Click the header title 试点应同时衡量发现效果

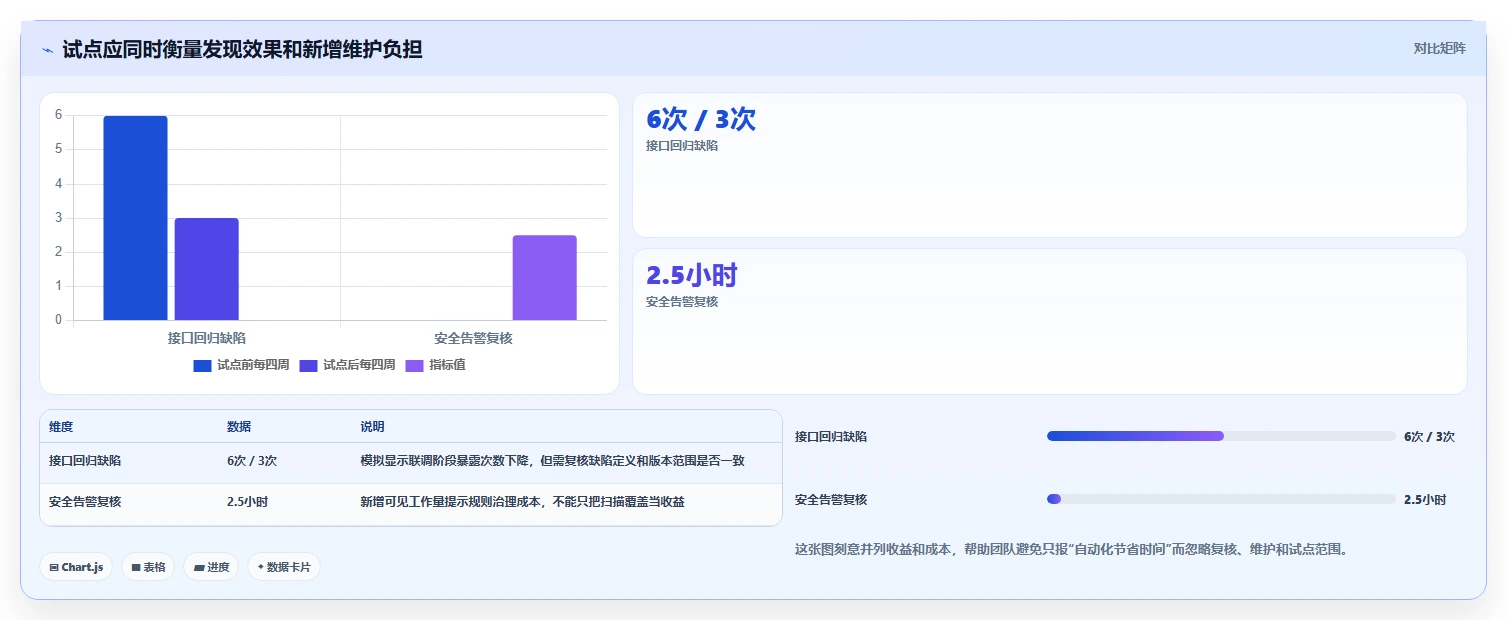point(242,49)
